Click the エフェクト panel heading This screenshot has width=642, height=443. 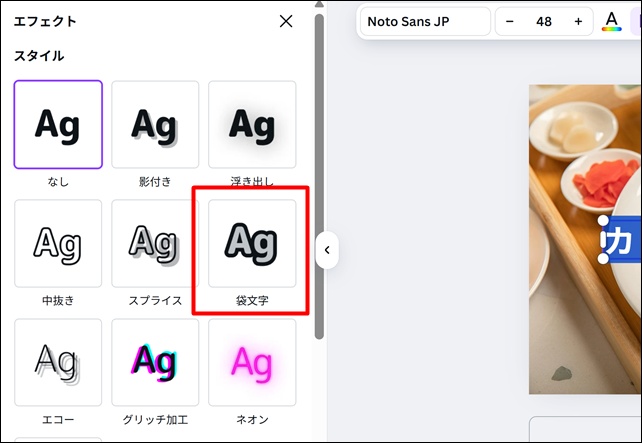(45, 21)
